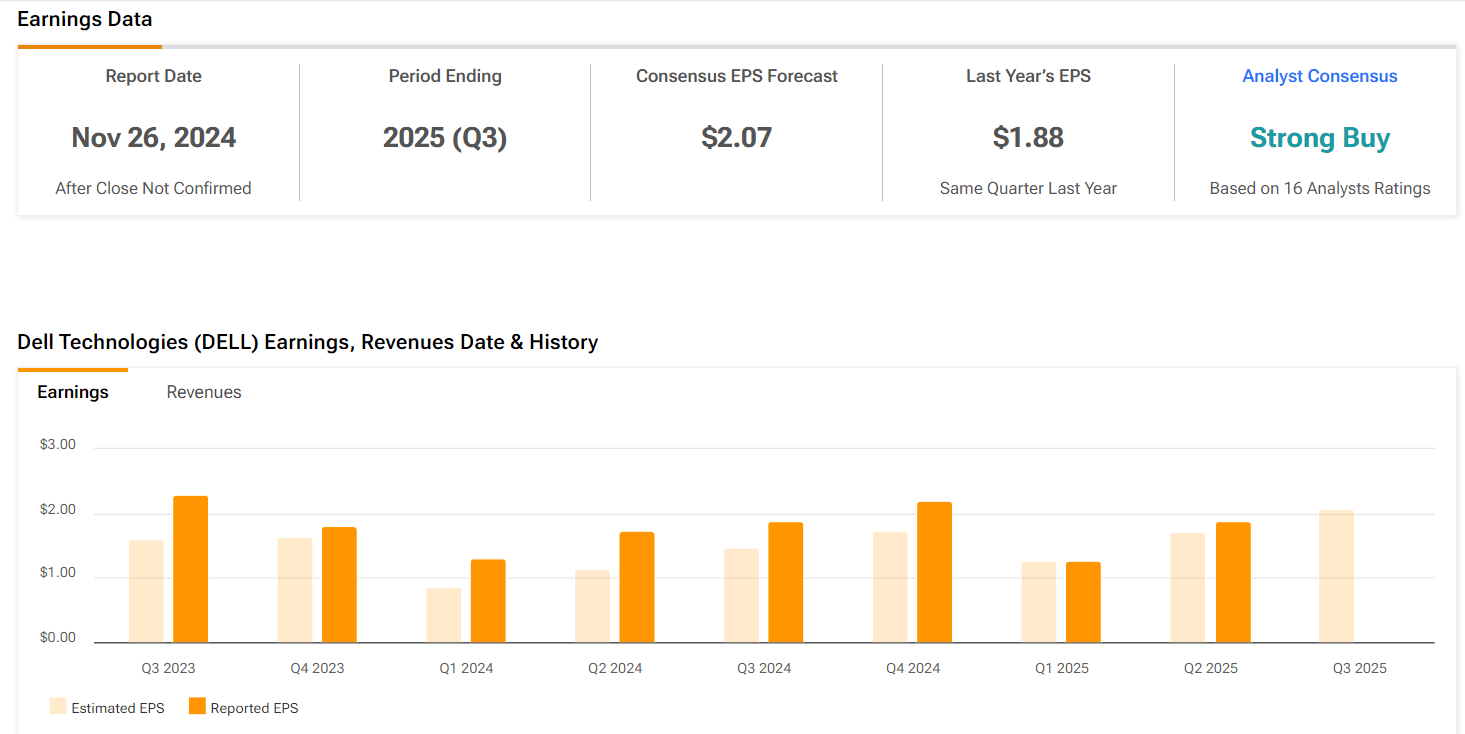
Task: Click the Nov 26, 2024 report date
Action: 154,138
